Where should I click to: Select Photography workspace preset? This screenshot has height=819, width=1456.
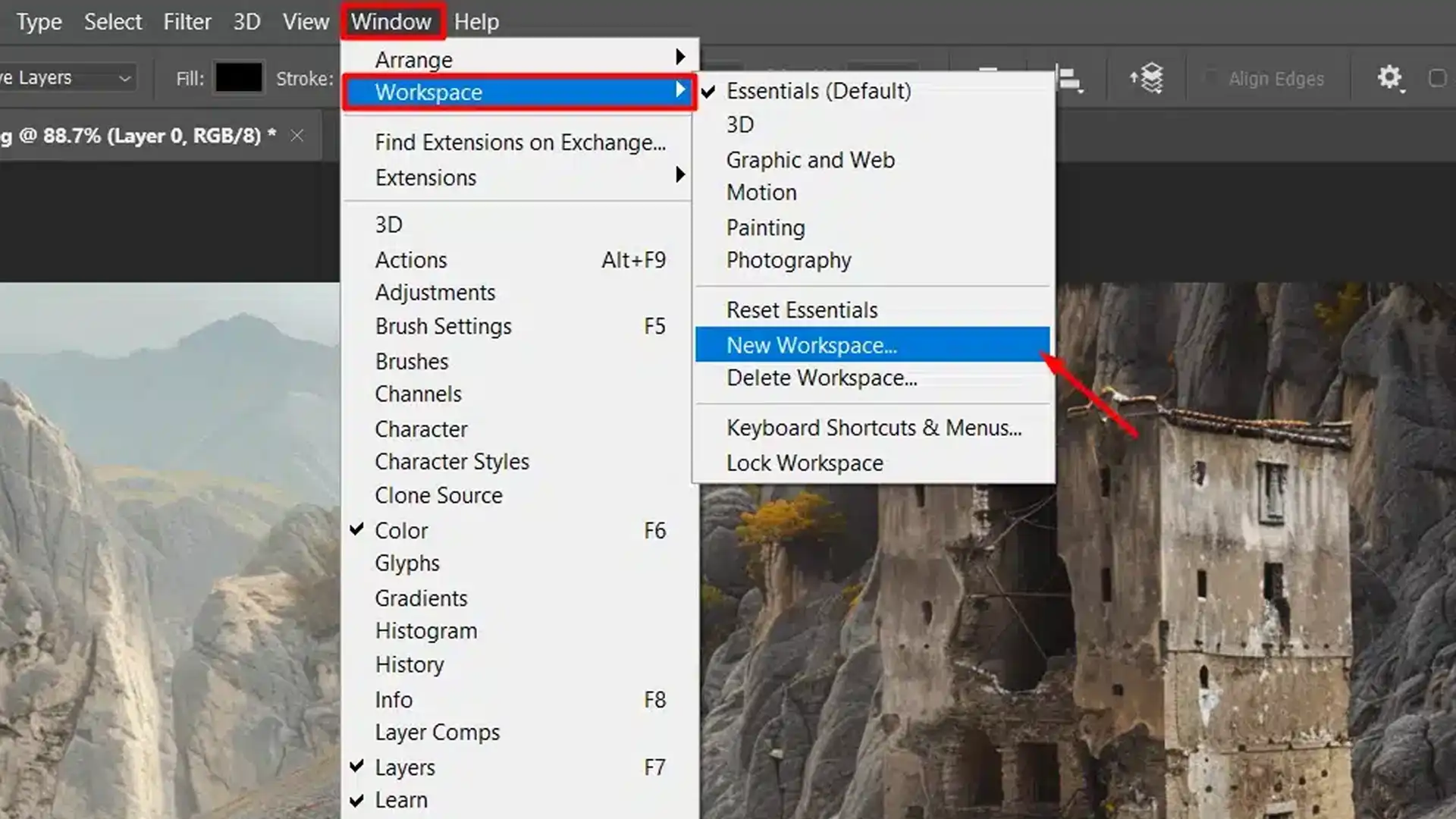point(788,260)
